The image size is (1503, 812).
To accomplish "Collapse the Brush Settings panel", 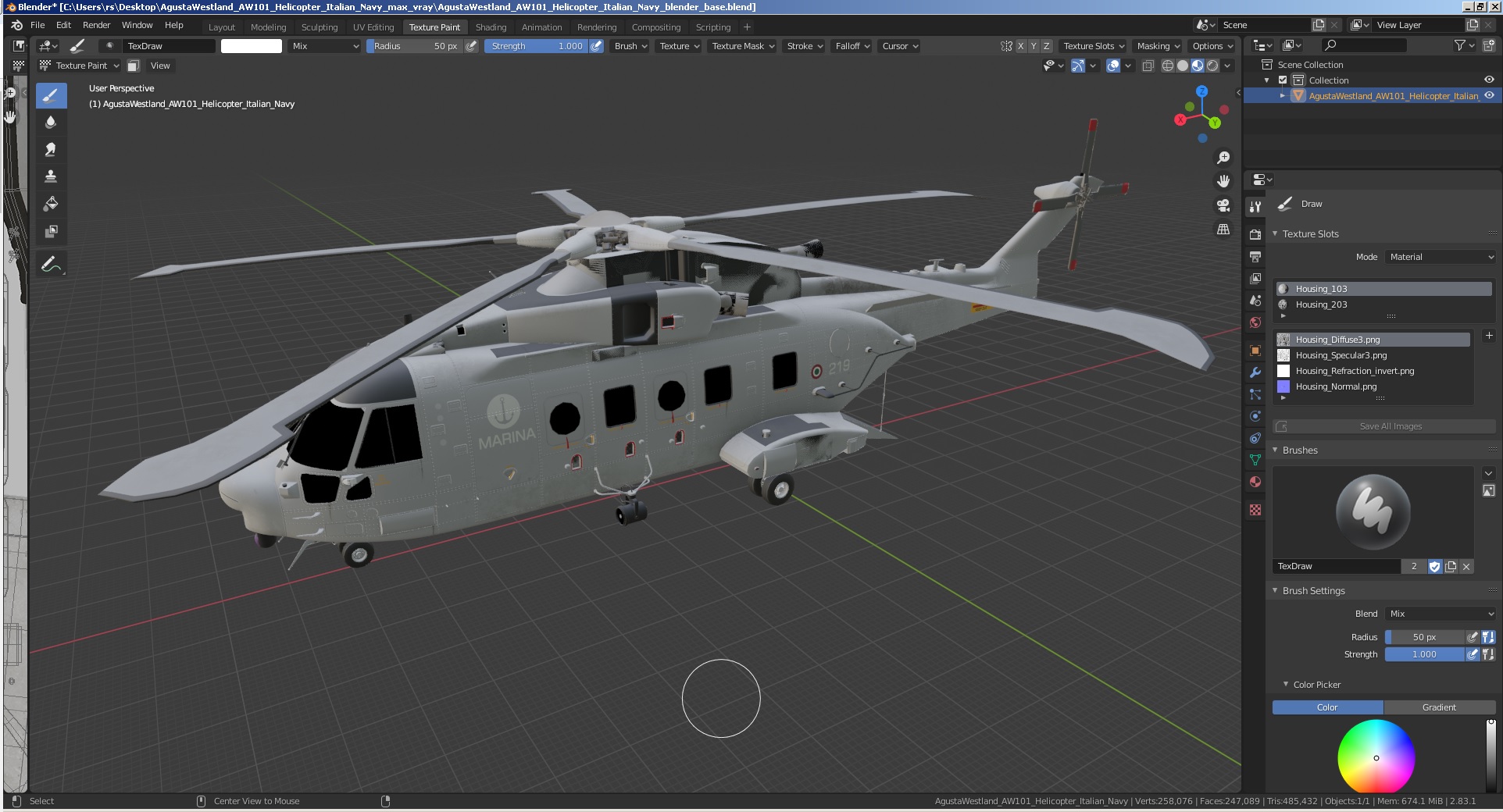I will pyautogui.click(x=1275, y=590).
